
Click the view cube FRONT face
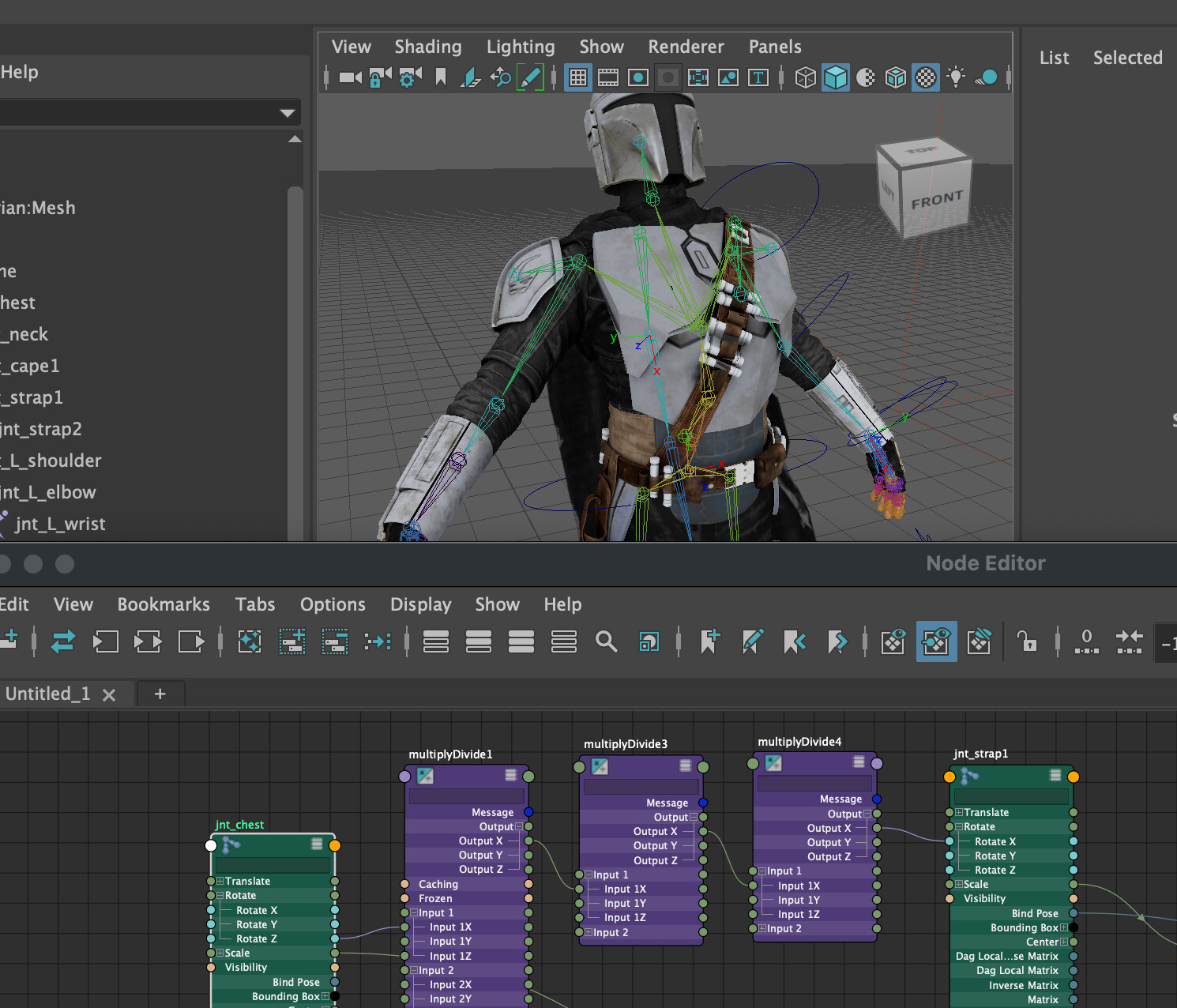(937, 199)
